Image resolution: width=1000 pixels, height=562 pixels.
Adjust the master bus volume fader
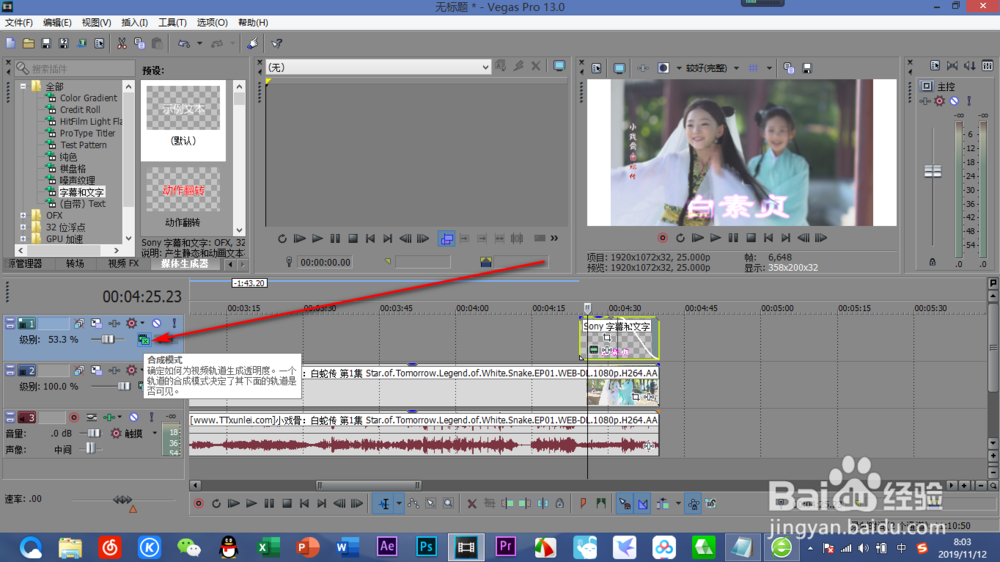pyautogui.click(x=932, y=171)
